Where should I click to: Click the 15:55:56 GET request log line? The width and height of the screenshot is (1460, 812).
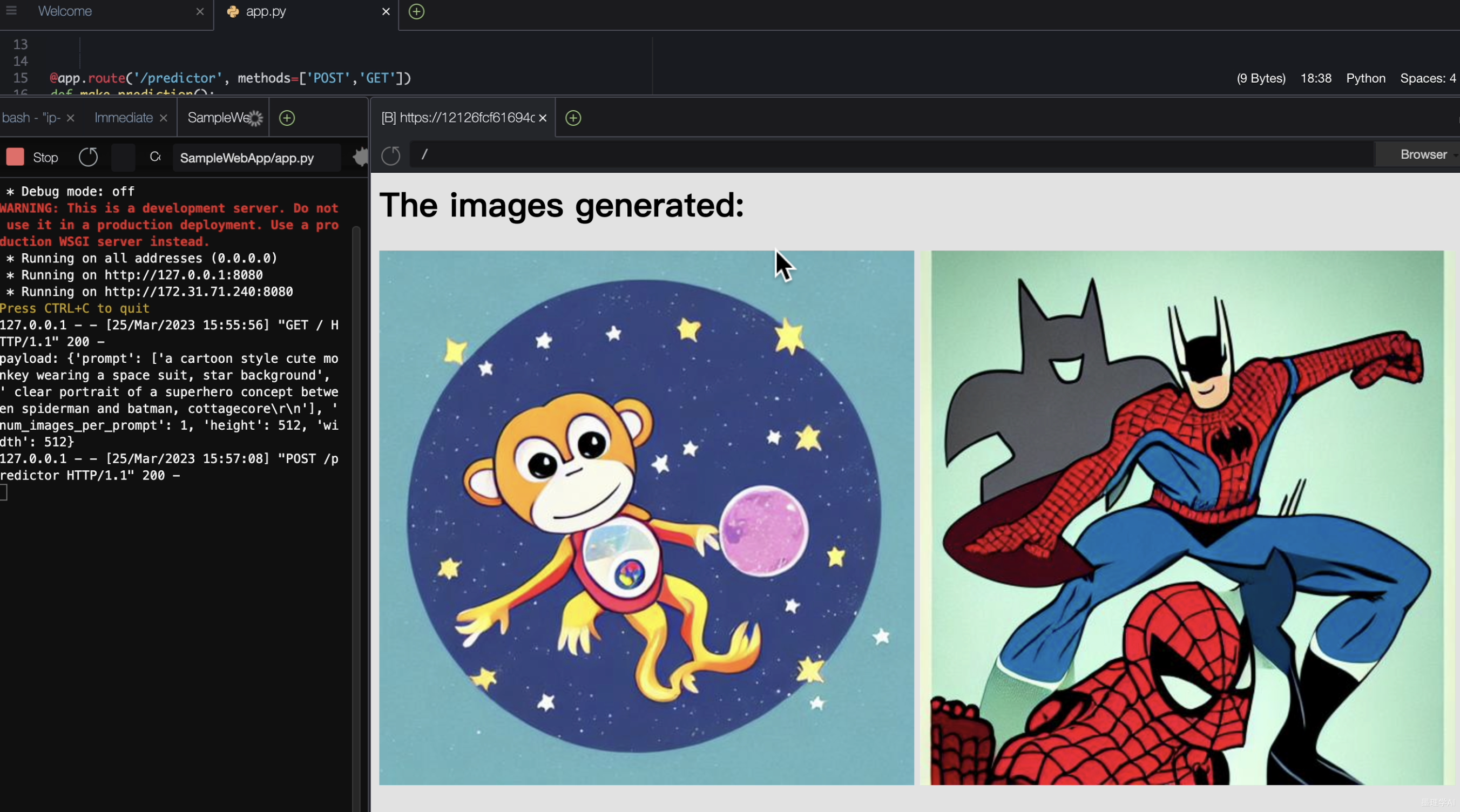170,333
